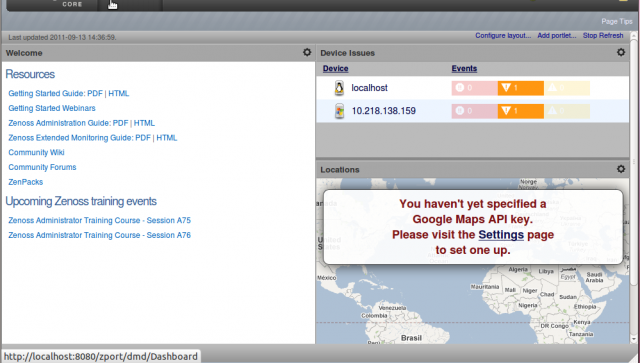
Task: Select localhost's red critical event count
Action: pyautogui.click(x=474, y=88)
